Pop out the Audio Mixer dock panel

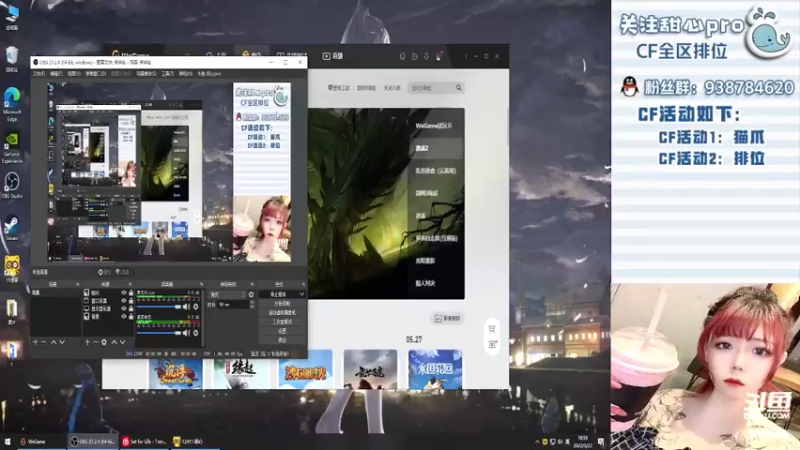(x=201, y=284)
